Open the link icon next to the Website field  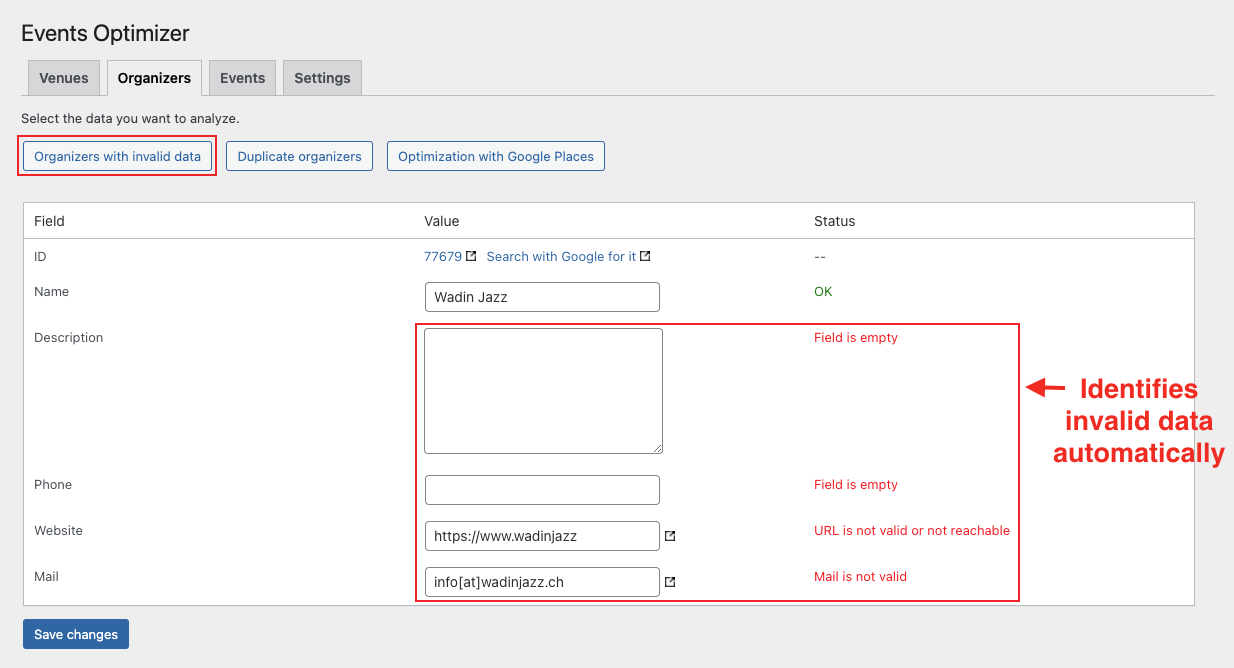coord(671,537)
